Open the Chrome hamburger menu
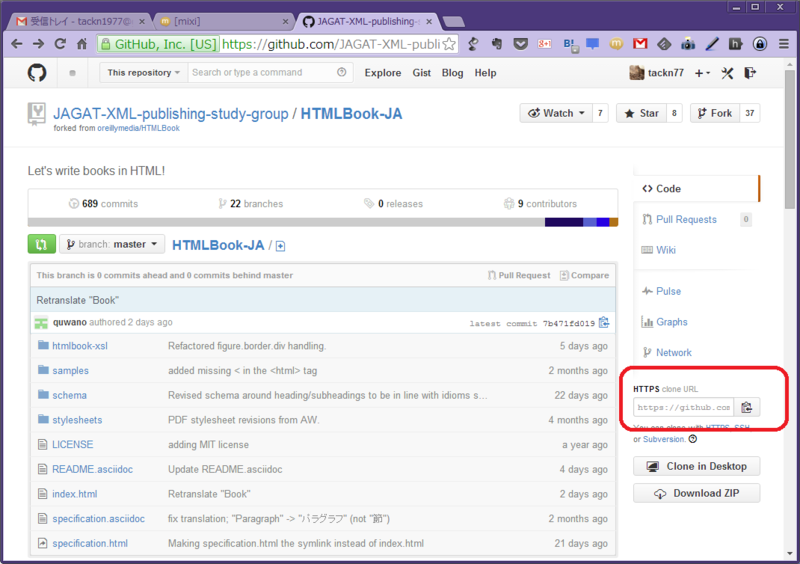 (x=784, y=44)
